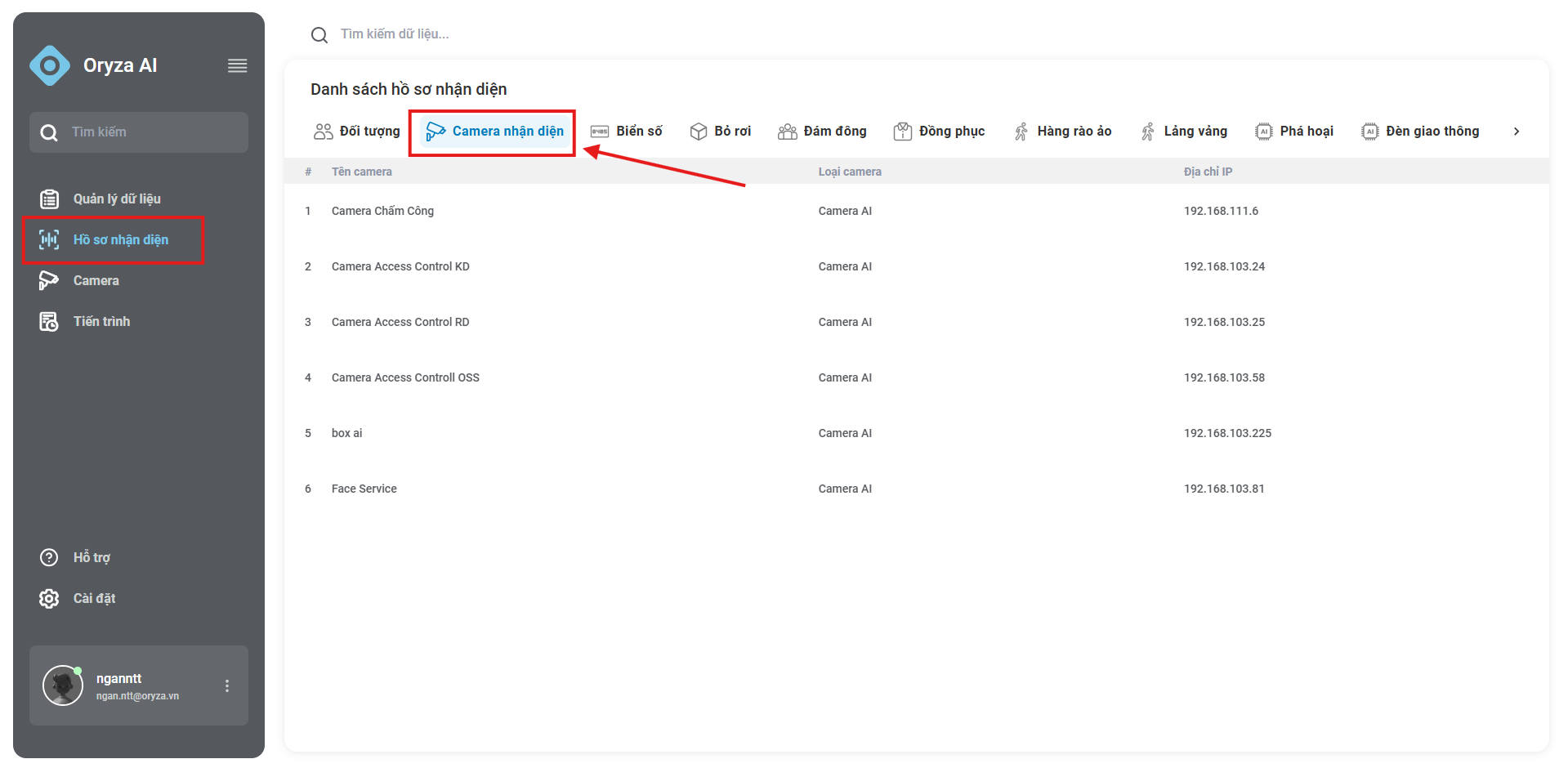1568x768 pixels.
Task: Switch to Phá hoại tab
Action: point(1294,132)
